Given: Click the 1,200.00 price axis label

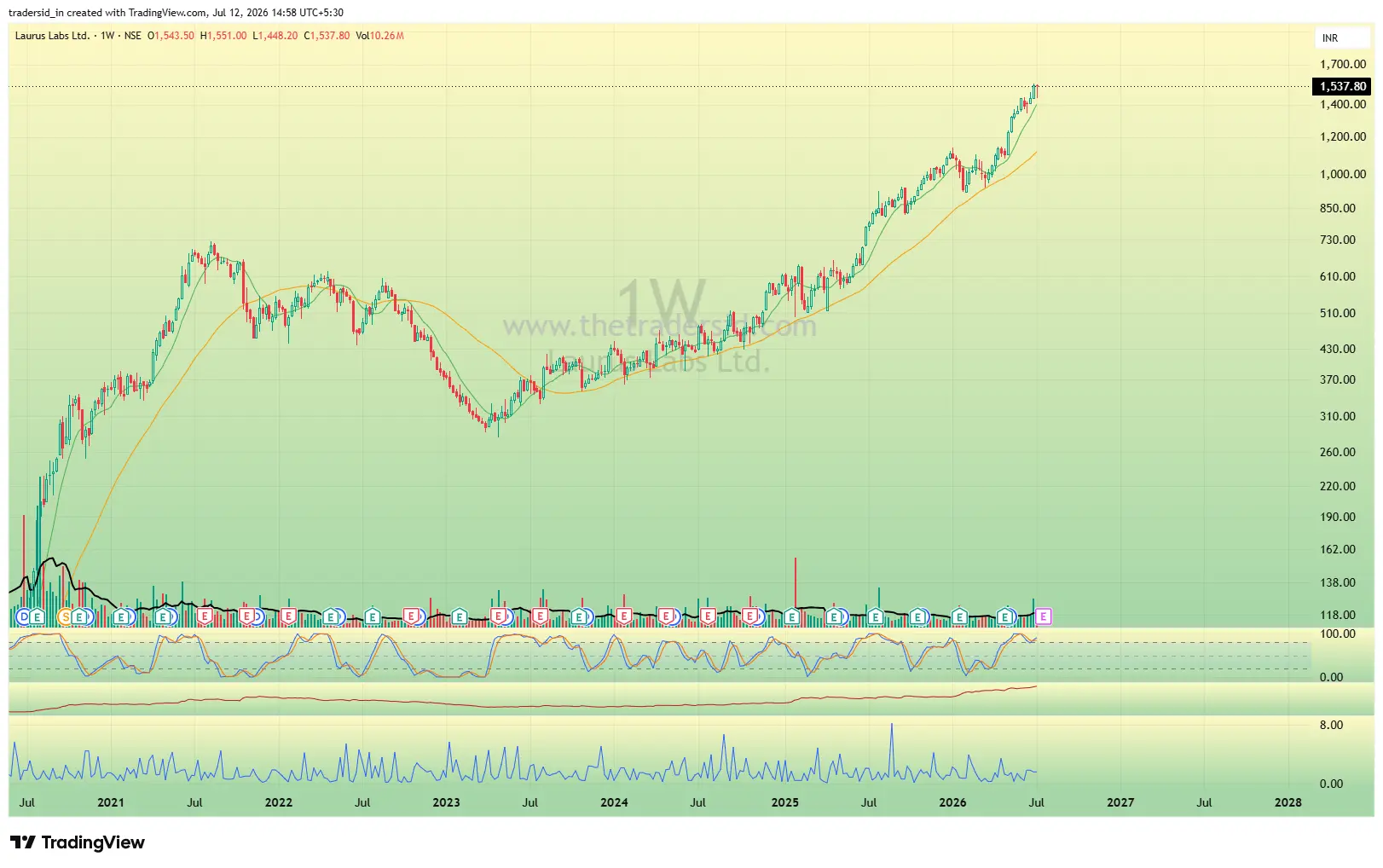Looking at the screenshot, I should pos(1343,136).
